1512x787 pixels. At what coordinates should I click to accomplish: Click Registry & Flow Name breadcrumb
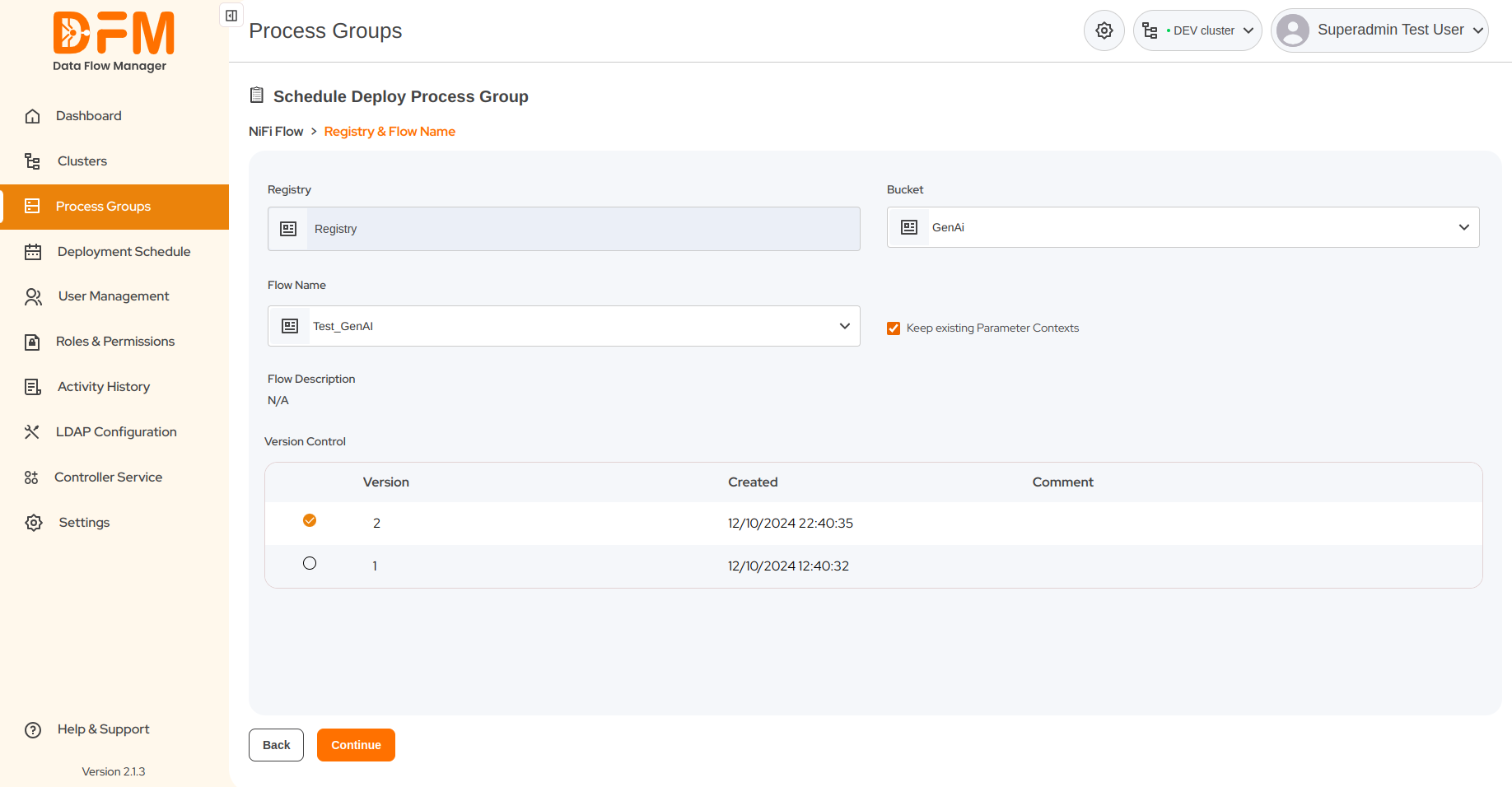[390, 132]
